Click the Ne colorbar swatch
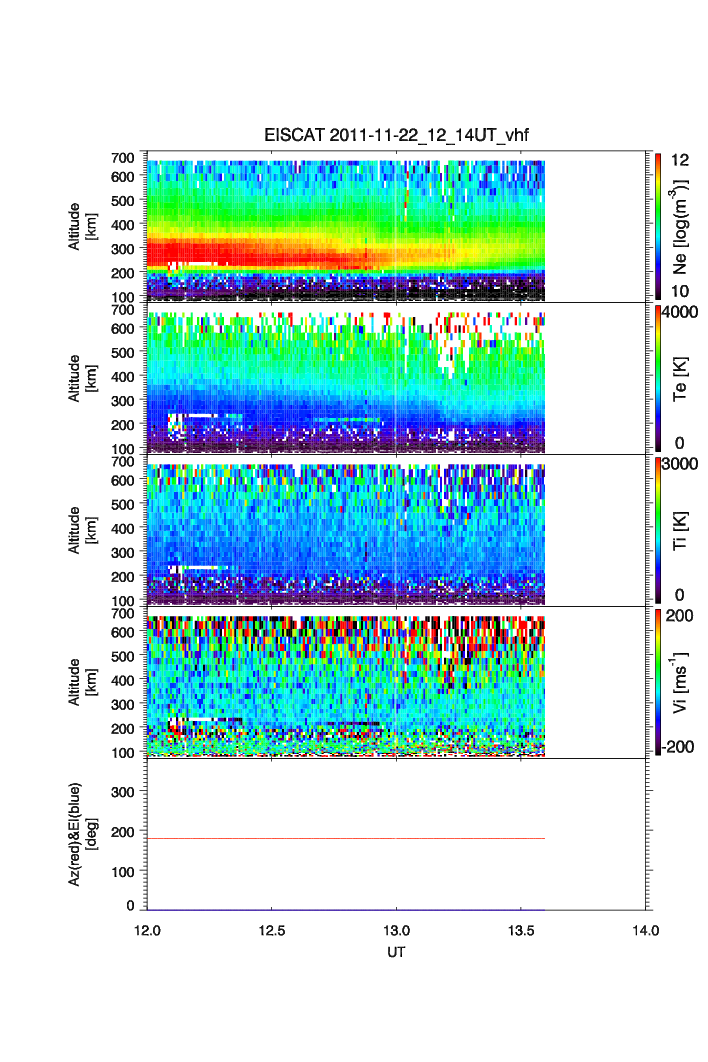The height and width of the screenshot is (1062, 708). (x=658, y=226)
